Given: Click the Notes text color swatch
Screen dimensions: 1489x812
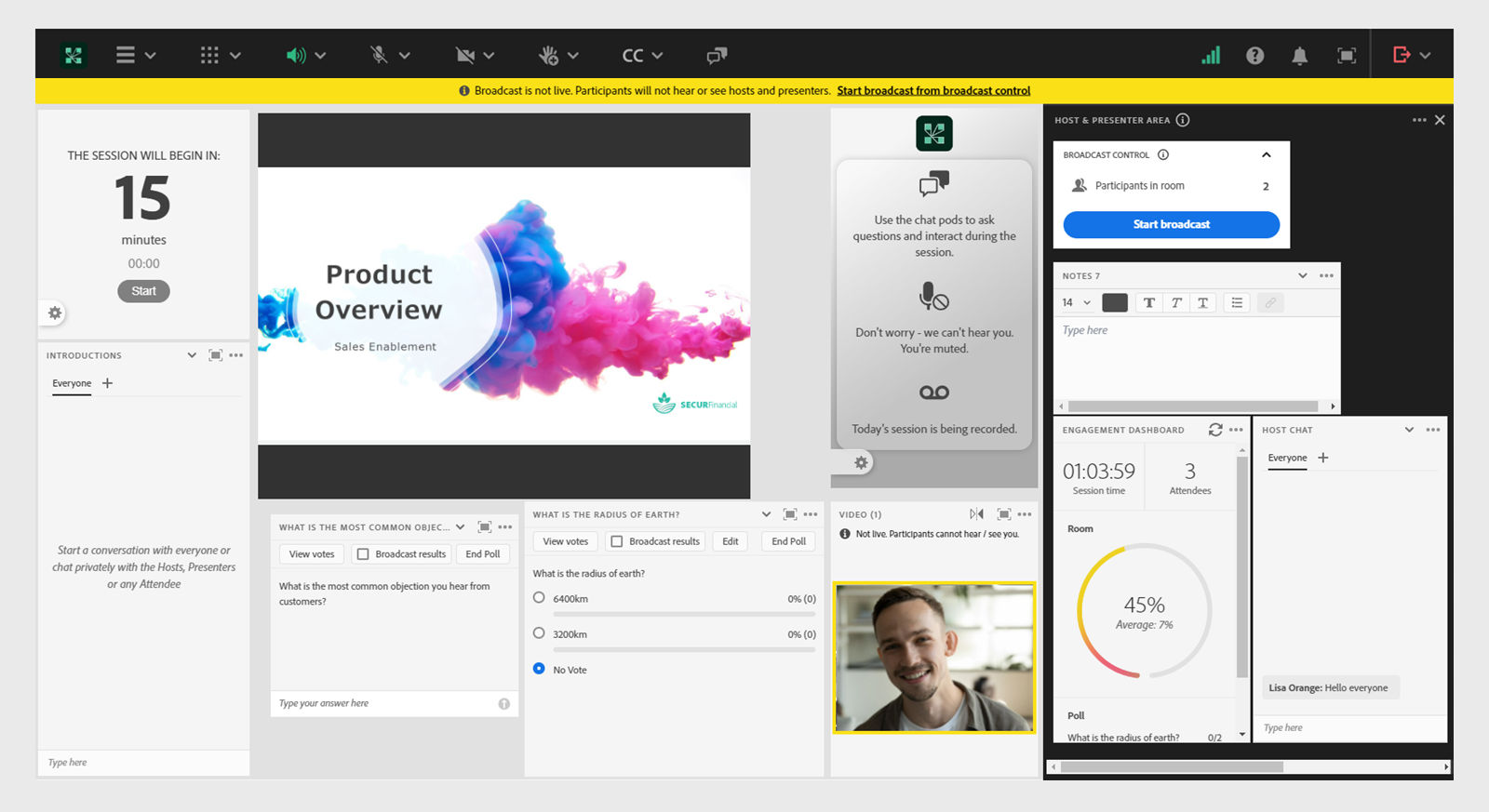Looking at the screenshot, I should pyautogui.click(x=1114, y=302).
